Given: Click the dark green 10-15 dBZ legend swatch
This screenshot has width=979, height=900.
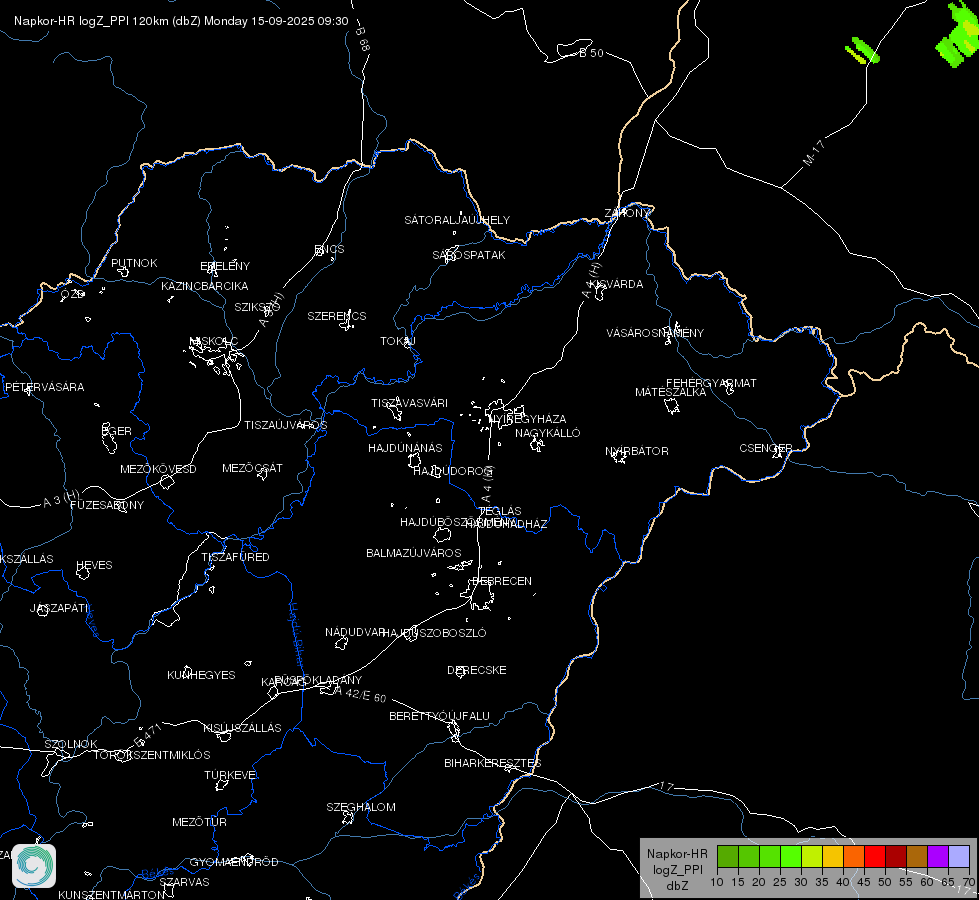Looking at the screenshot, I should point(728,856).
